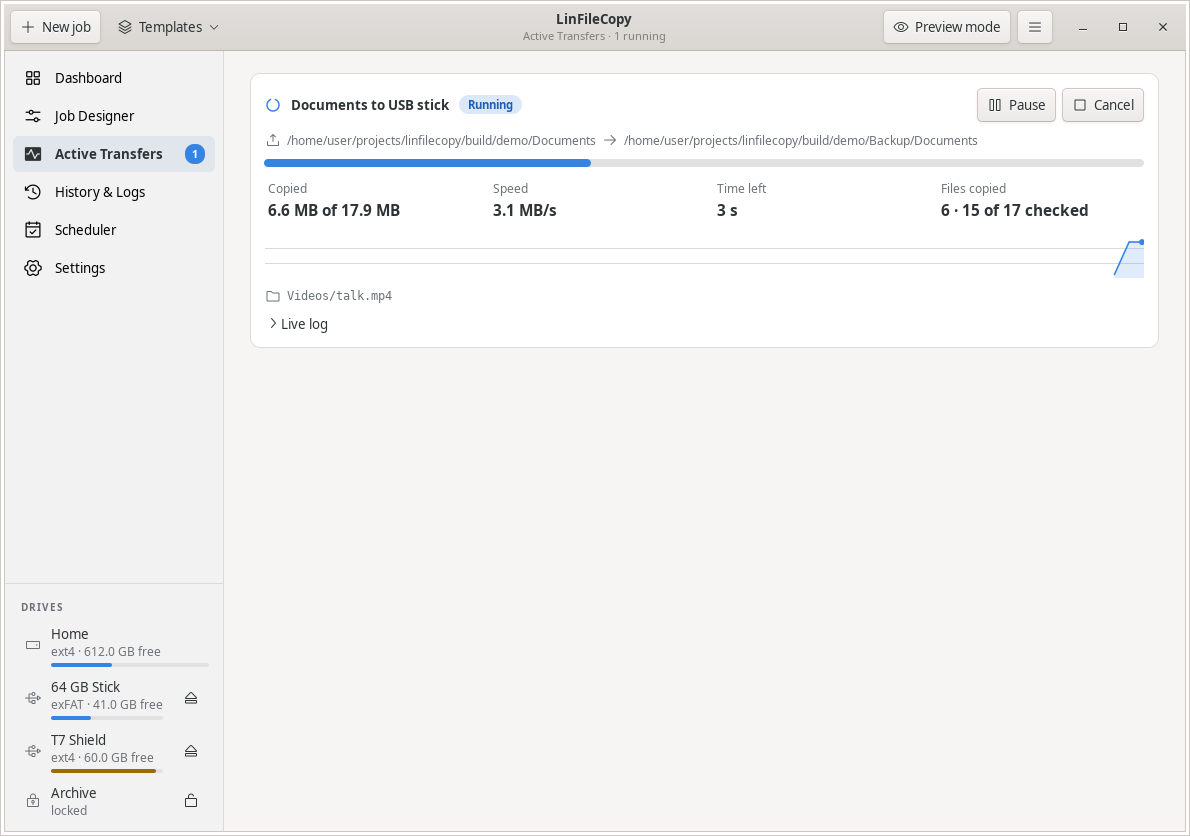The height and width of the screenshot is (836, 1190).
Task: Click the 64 GB Stick USB icon
Action: tap(33, 698)
